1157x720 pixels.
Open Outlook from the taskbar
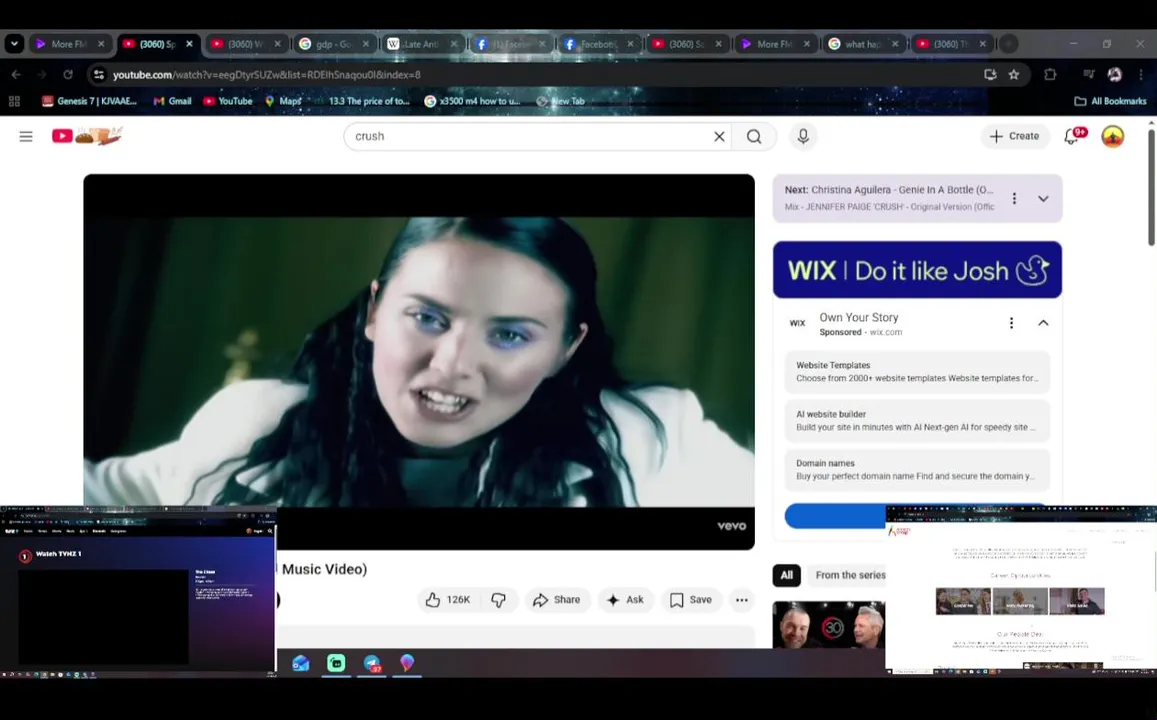coord(300,663)
